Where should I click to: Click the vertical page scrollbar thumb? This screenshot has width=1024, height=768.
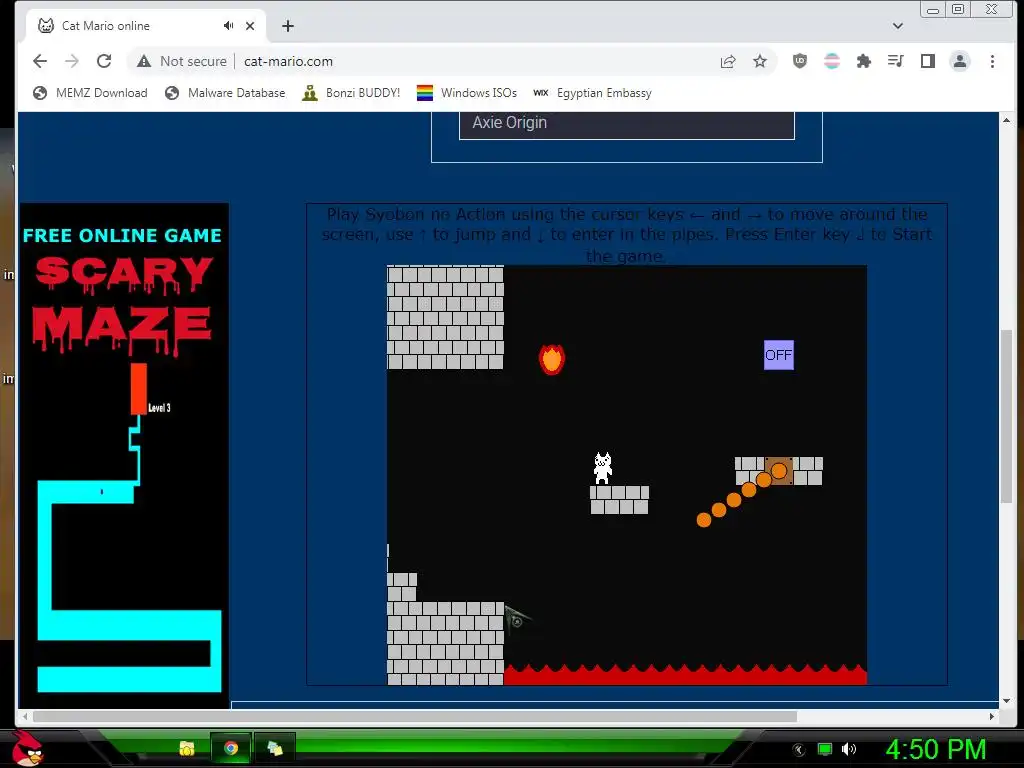coord(1006,417)
